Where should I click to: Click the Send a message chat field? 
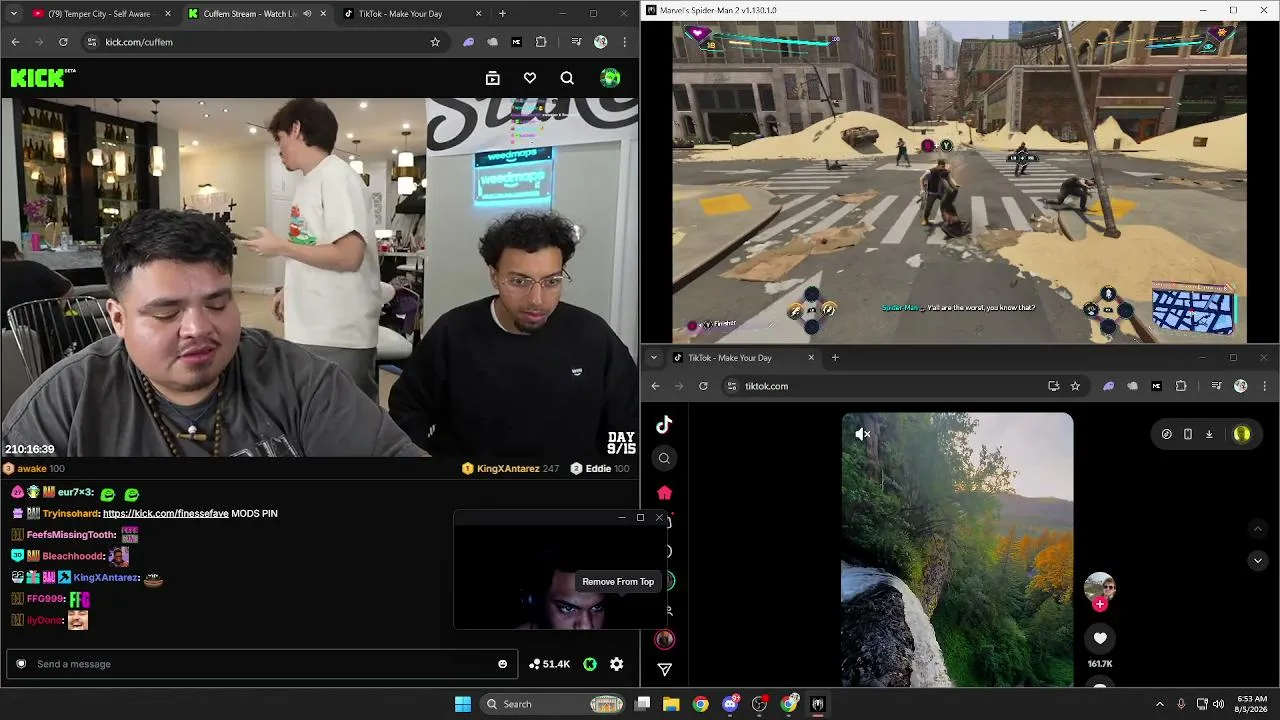263,664
